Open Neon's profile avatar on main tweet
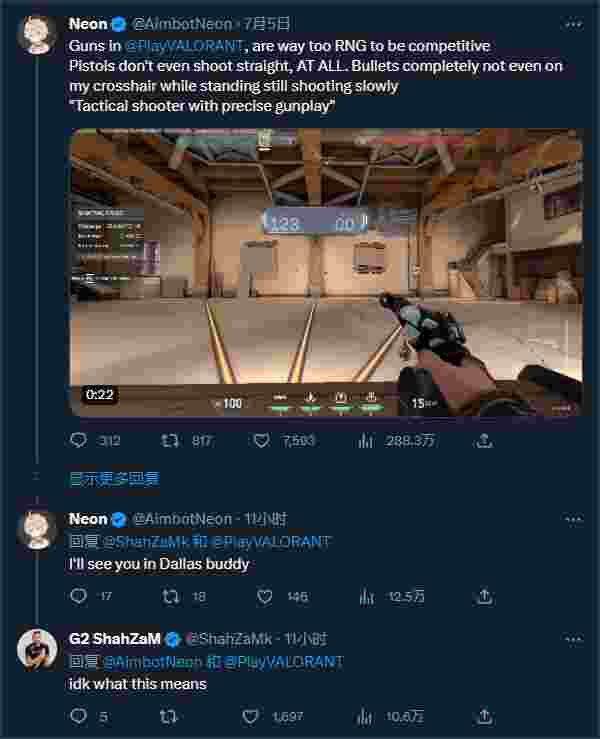This screenshot has height=739, width=600. (37, 33)
